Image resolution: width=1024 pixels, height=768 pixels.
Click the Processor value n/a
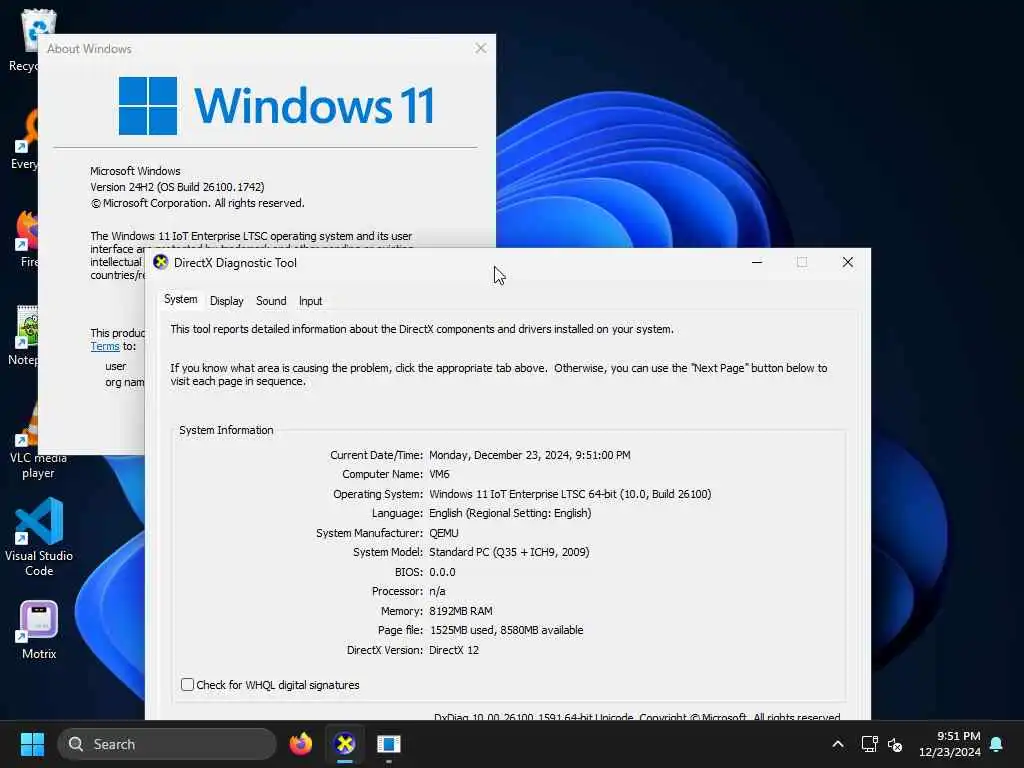(x=437, y=592)
